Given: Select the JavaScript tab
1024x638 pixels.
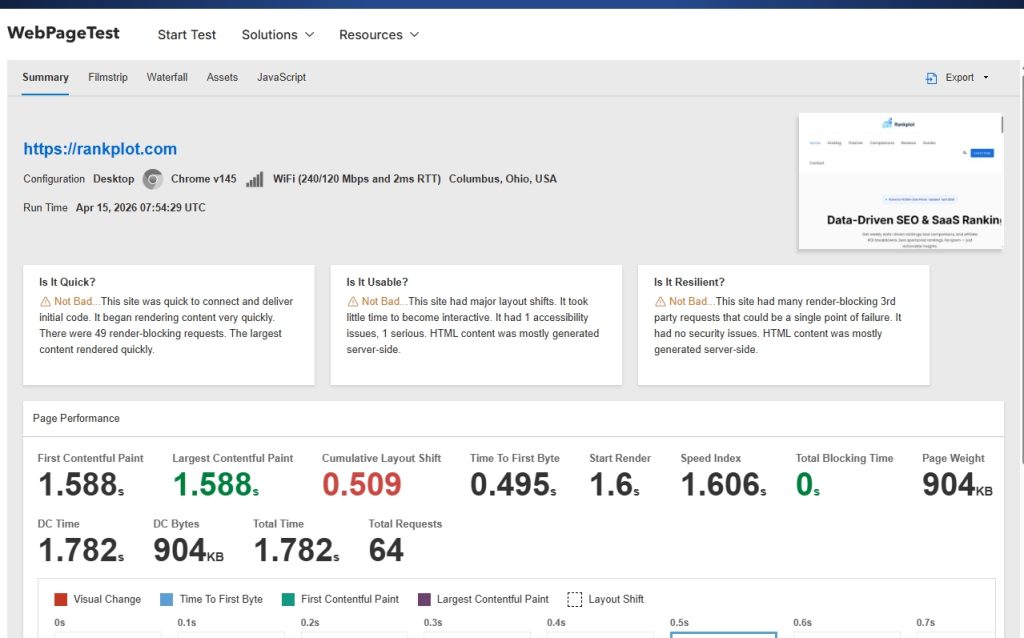Looking at the screenshot, I should tap(281, 77).
